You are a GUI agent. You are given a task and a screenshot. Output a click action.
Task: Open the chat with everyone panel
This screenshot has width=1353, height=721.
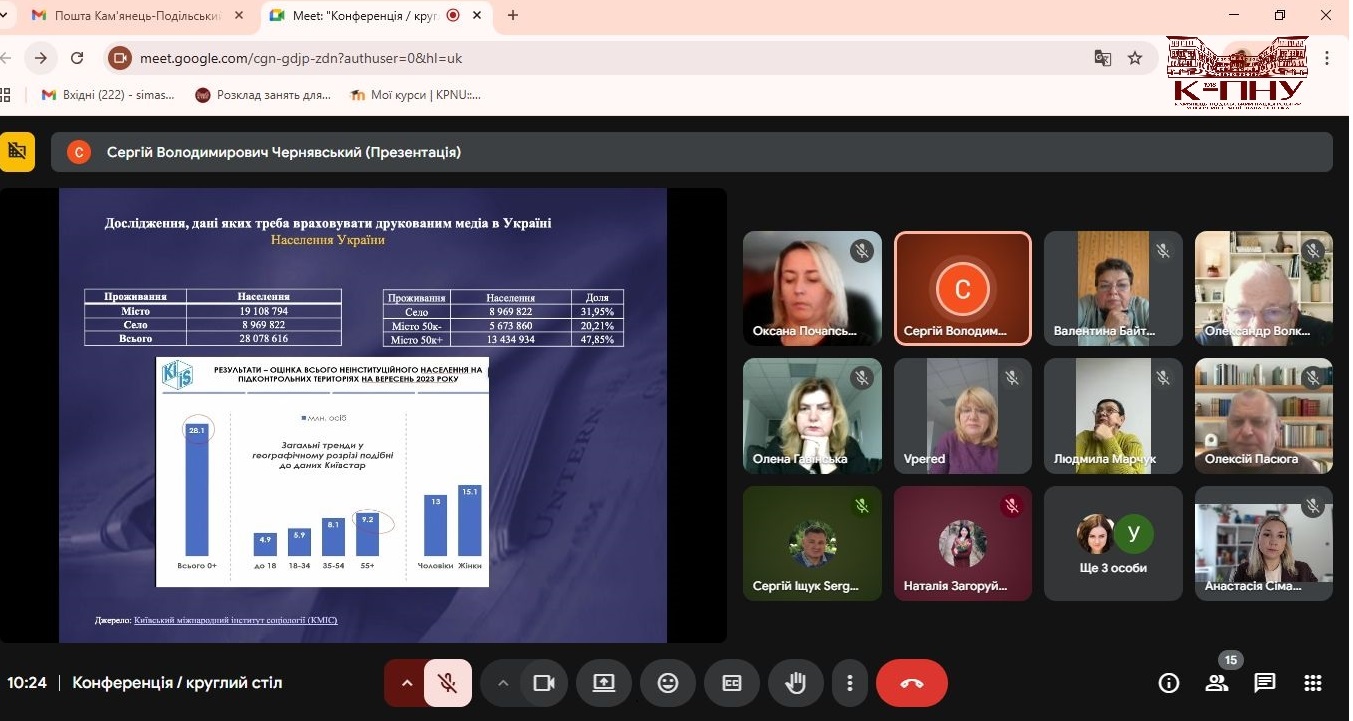coord(1265,683)
